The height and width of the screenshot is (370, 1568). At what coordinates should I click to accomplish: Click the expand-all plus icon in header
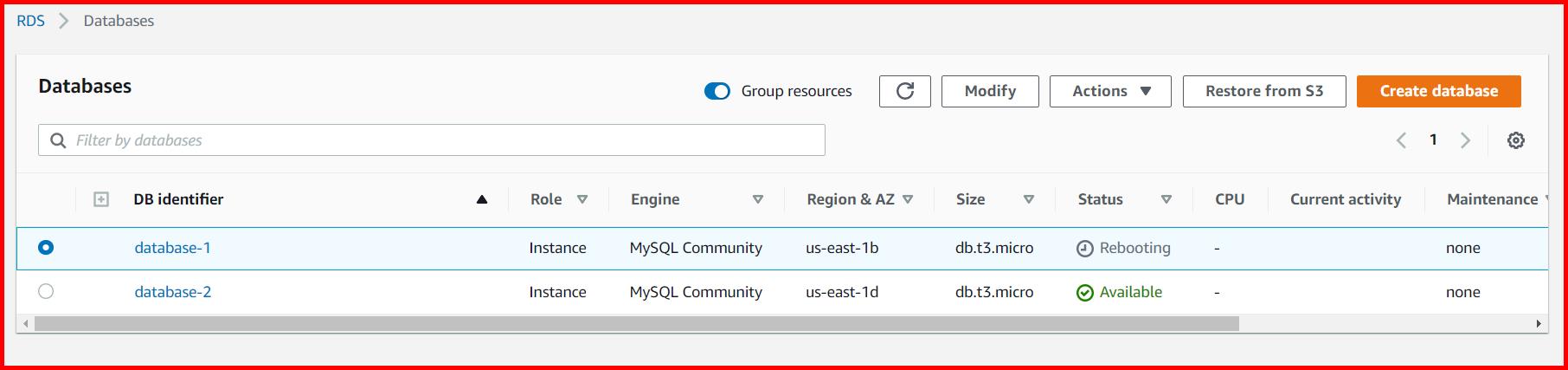pyautogui.click(x=101, y=199)
